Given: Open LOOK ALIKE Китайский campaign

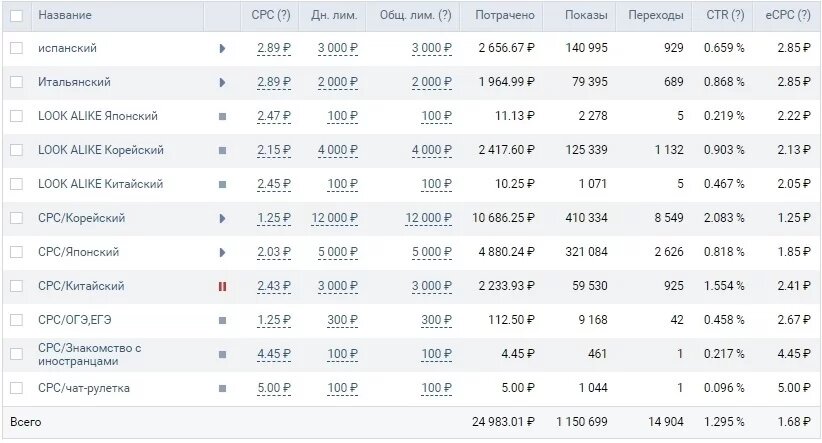Looking at the screenshot, I should click(100, 184).
